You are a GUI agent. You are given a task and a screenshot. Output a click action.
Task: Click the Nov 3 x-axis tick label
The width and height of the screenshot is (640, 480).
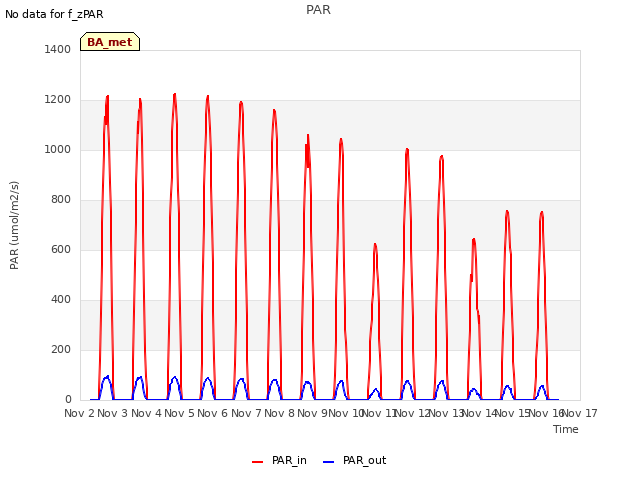(113, 413)
